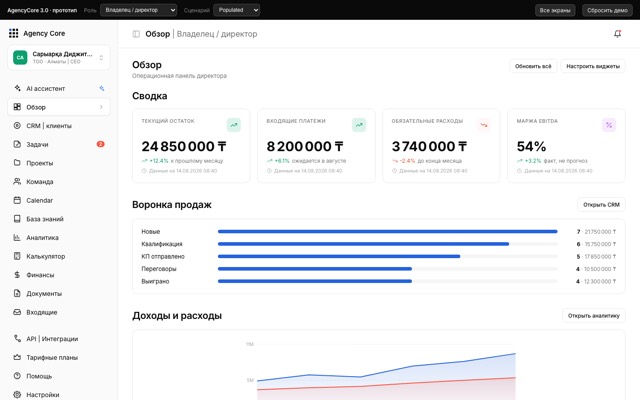Screen dimensions: 640x400
Task: Click the green trend icon on Входящие платежи card
Action: [x=359, y=125]
